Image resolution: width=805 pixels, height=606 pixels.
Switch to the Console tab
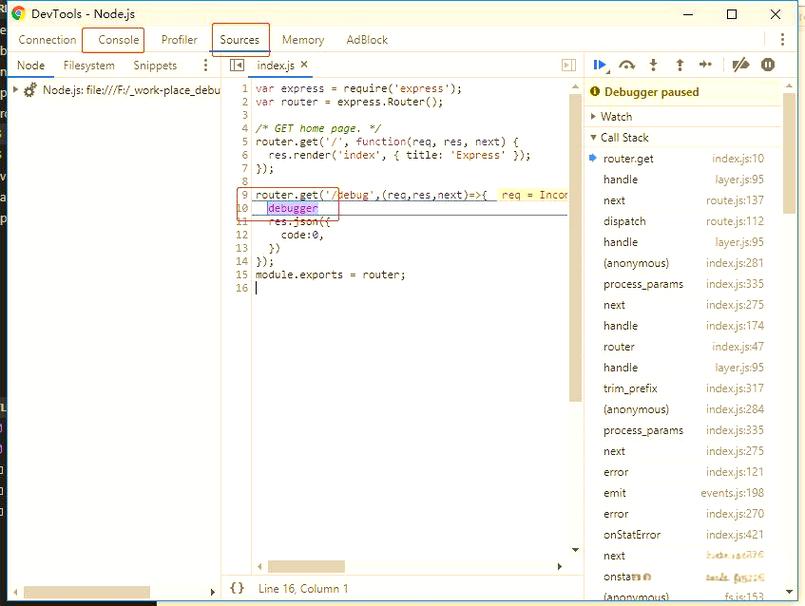119,40
